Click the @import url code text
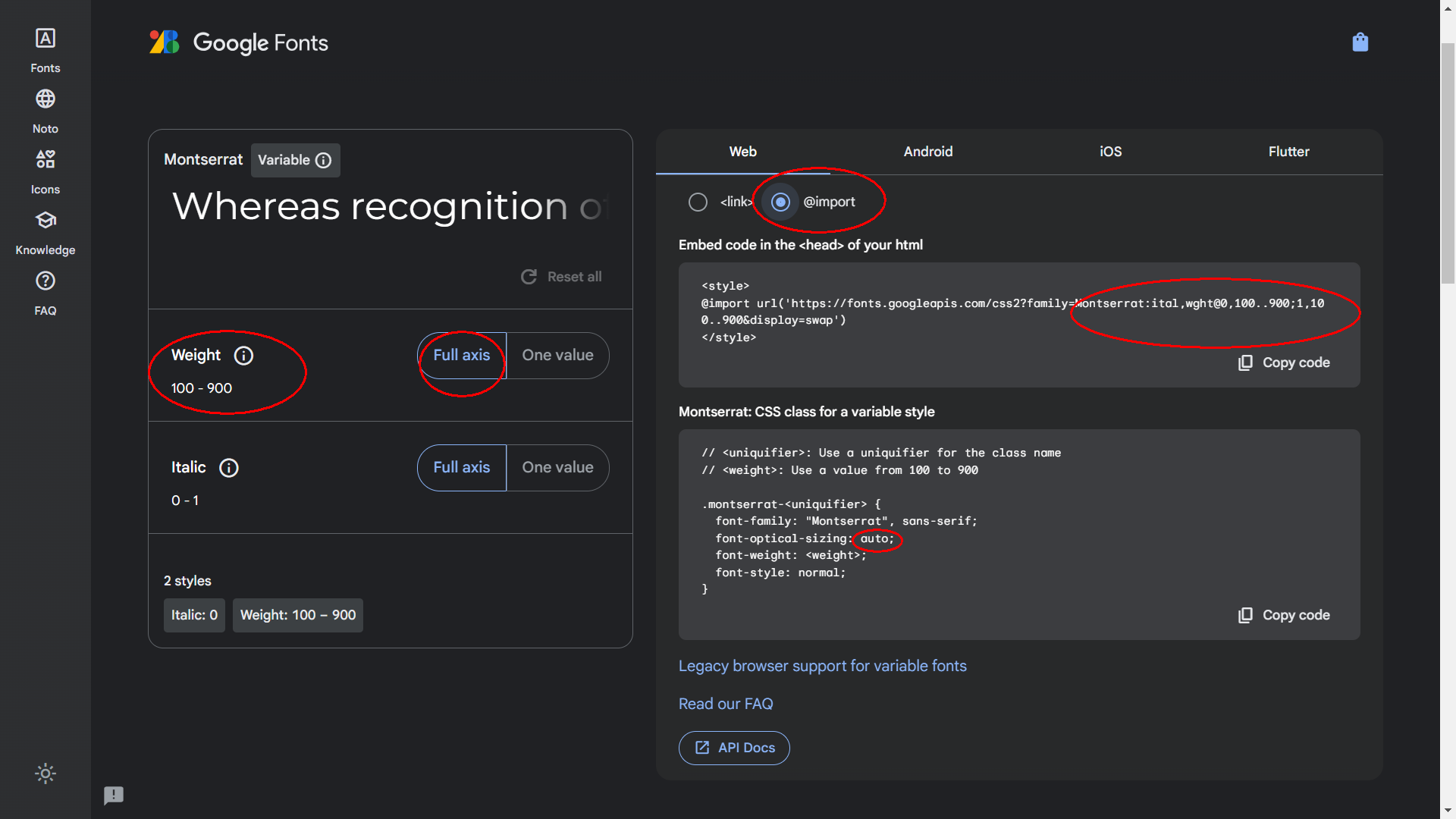Viewport: 1456px width, 819px height. point(1013,312)
